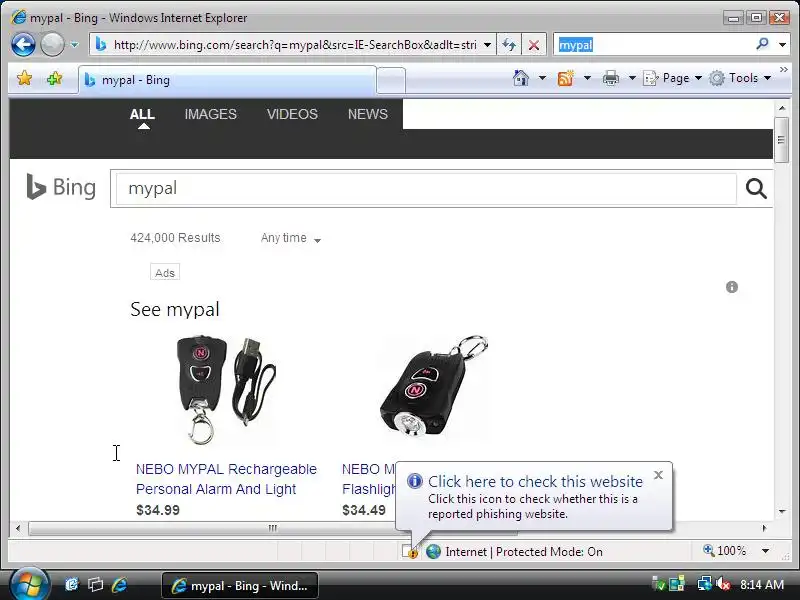The width and height of the screenshot is (800, 600).
Task: Click the zoom level 100% button
Action: (x=724, y=551)
